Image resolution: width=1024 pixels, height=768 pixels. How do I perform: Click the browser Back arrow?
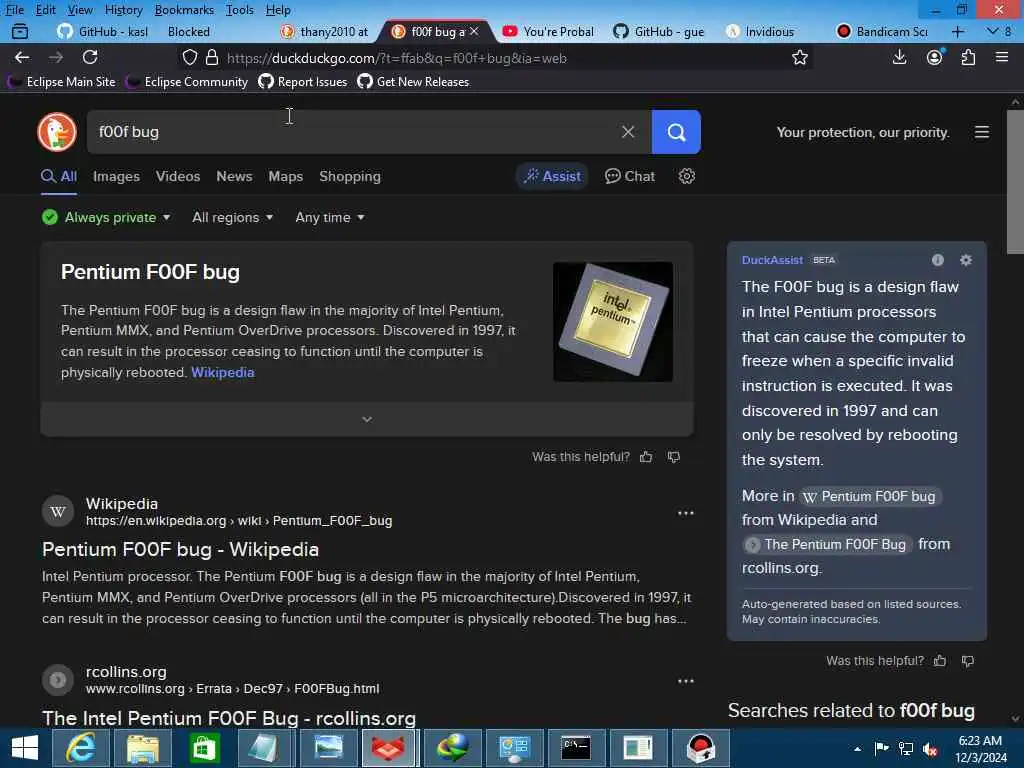point(22,57)
